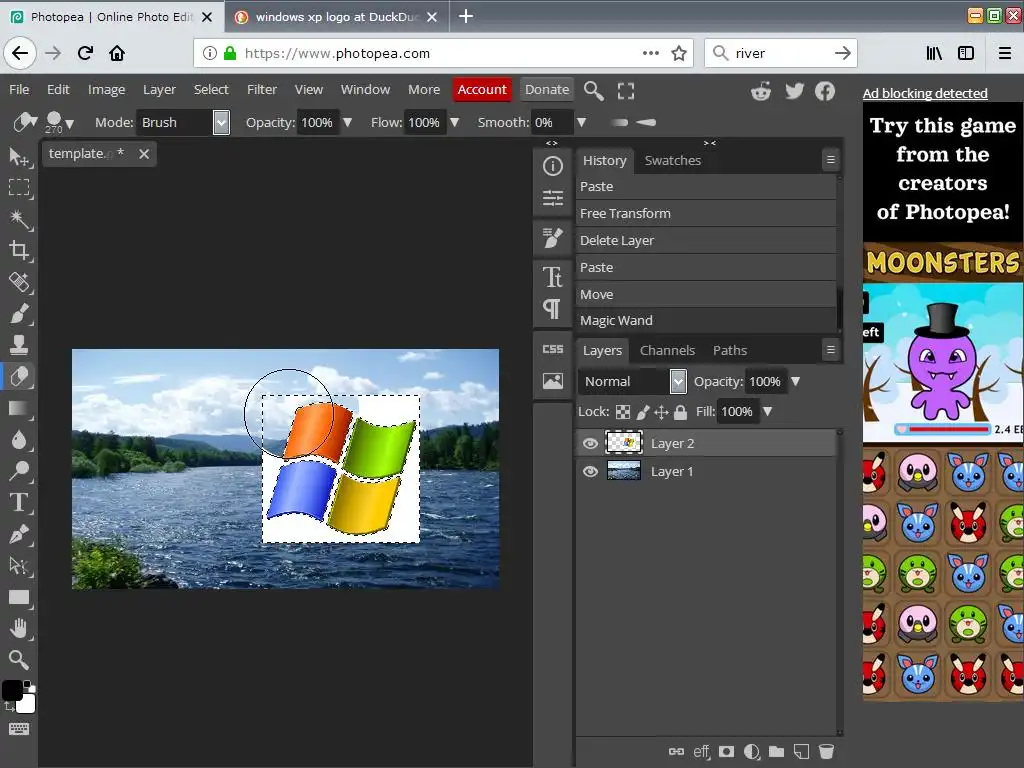Open the Character panel icon
The image size is (1024, 768).
[552, 277]
